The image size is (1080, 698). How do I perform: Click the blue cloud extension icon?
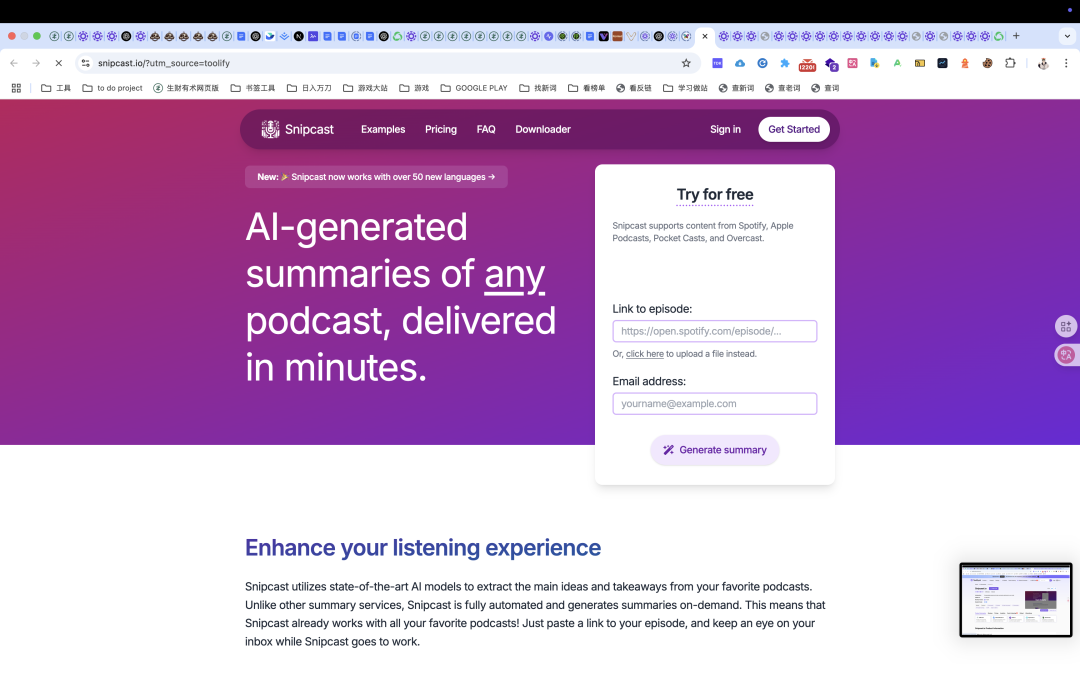click(x=740, y=63)
